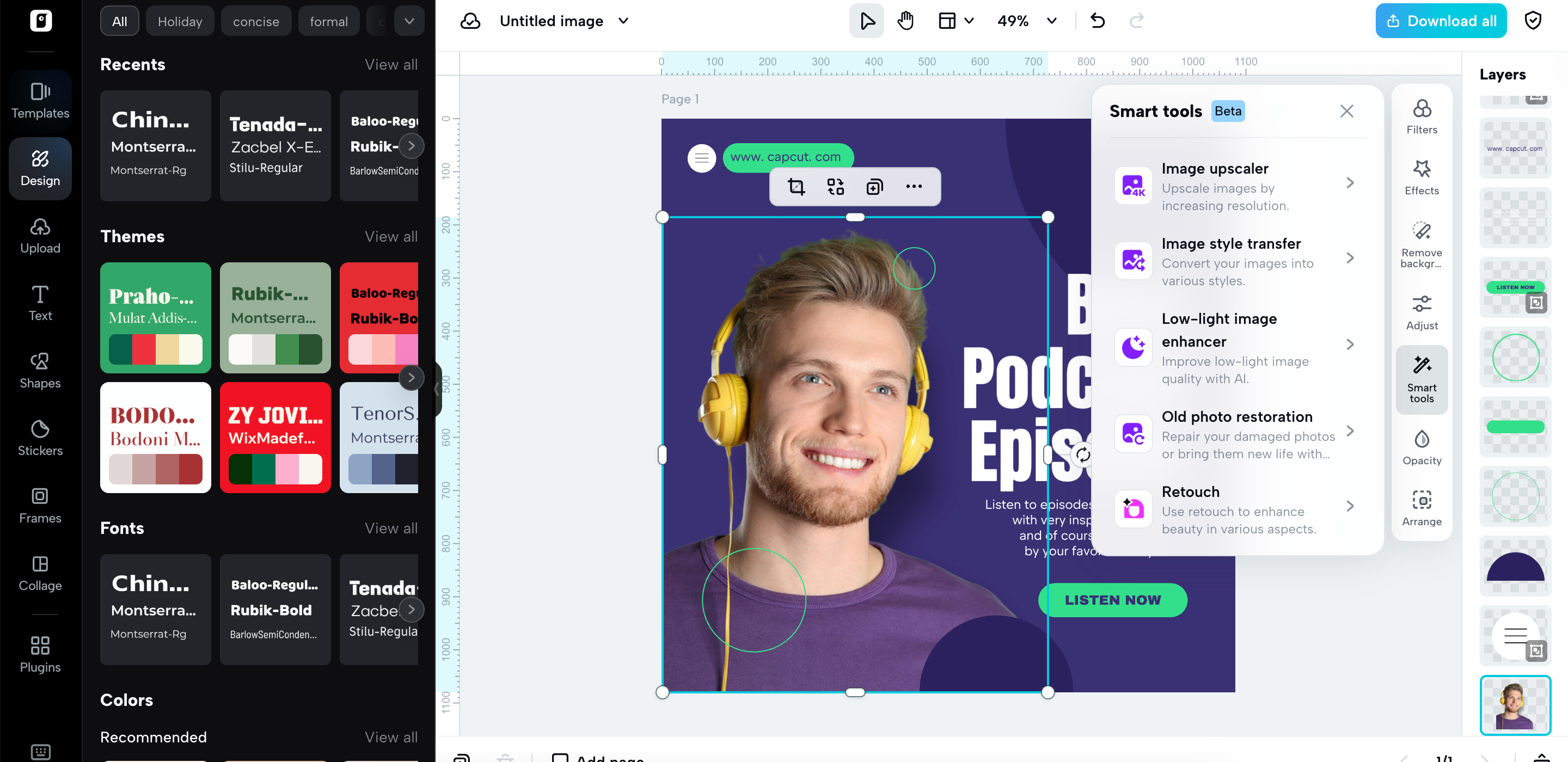Show next Themes cards
Screen dimensions: 1568x762
point(412,377)
